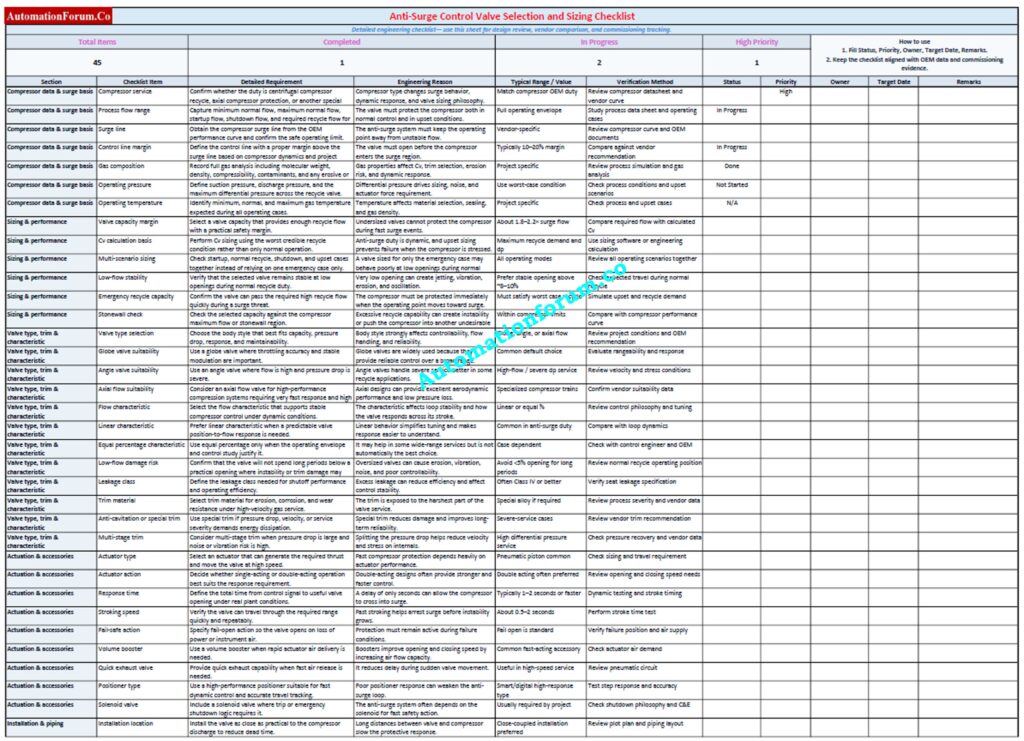Screen dimensions: 1024x741
Task: Select the Remarks column header
Action: pyautogui.click(x=968, y=82)
